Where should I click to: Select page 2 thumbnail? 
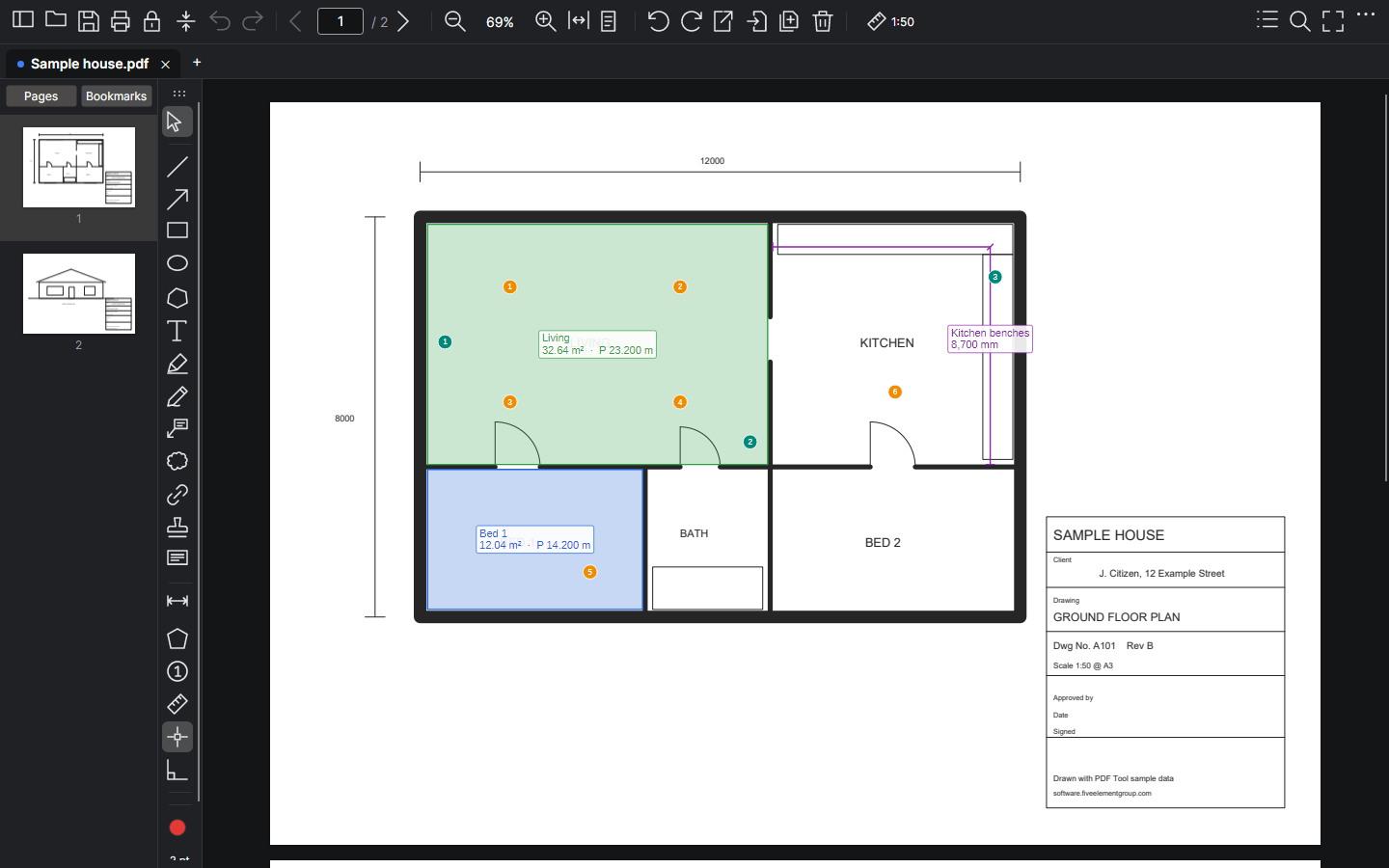(x=79, y=293)
